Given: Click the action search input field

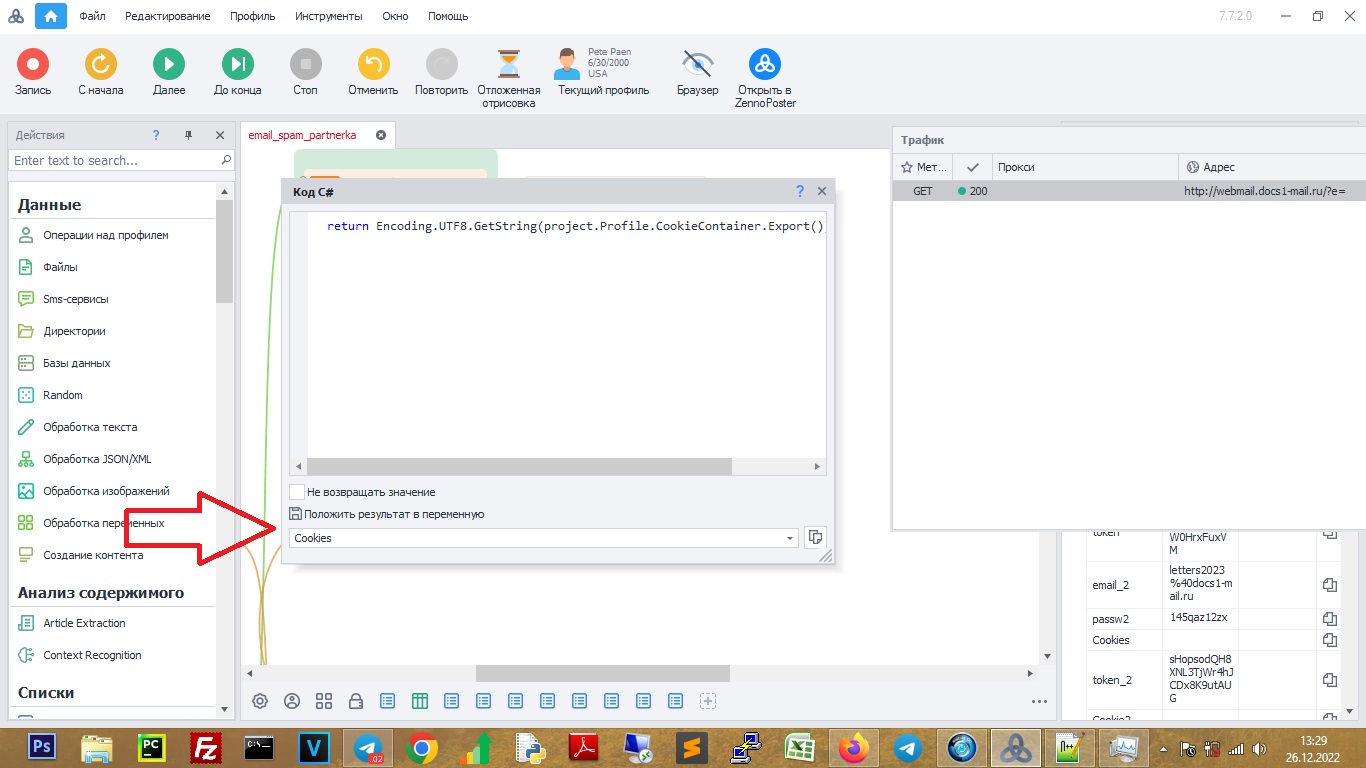Looking at the screenshot, I should tap(115, 160).
